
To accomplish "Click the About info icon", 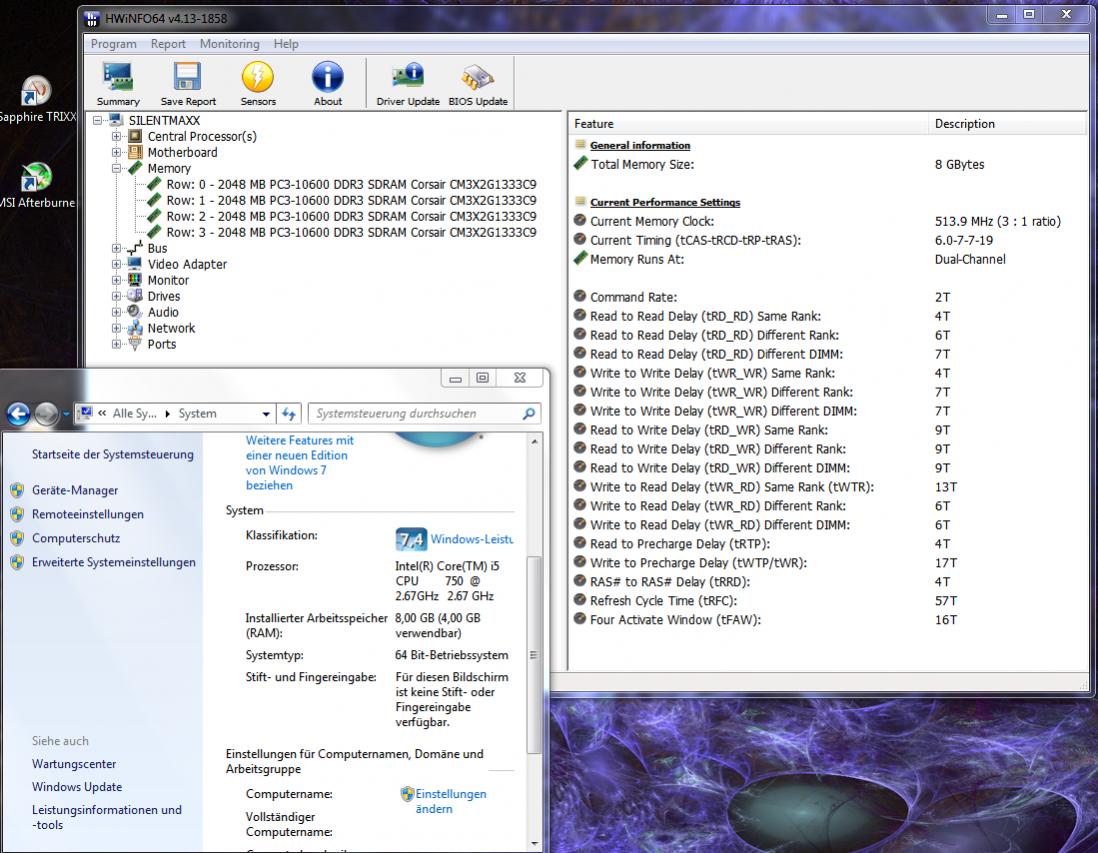I will (x=328, y=83).
